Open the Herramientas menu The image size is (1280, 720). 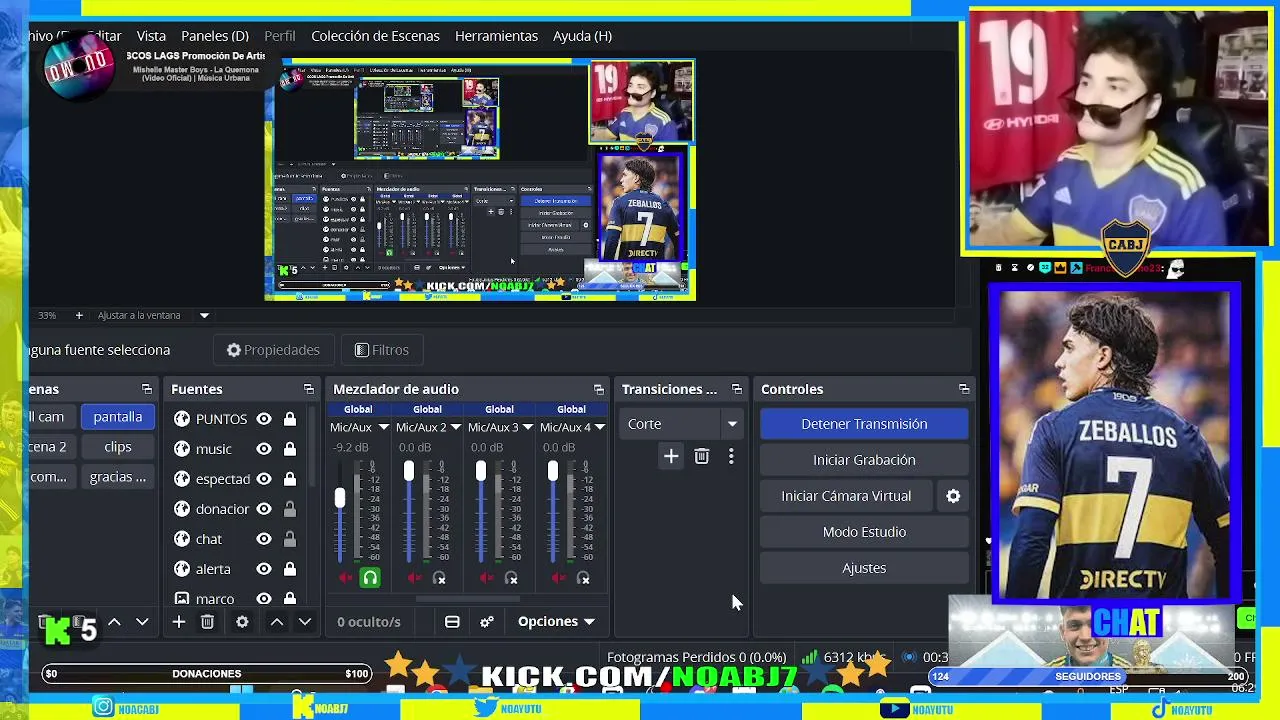496,36
